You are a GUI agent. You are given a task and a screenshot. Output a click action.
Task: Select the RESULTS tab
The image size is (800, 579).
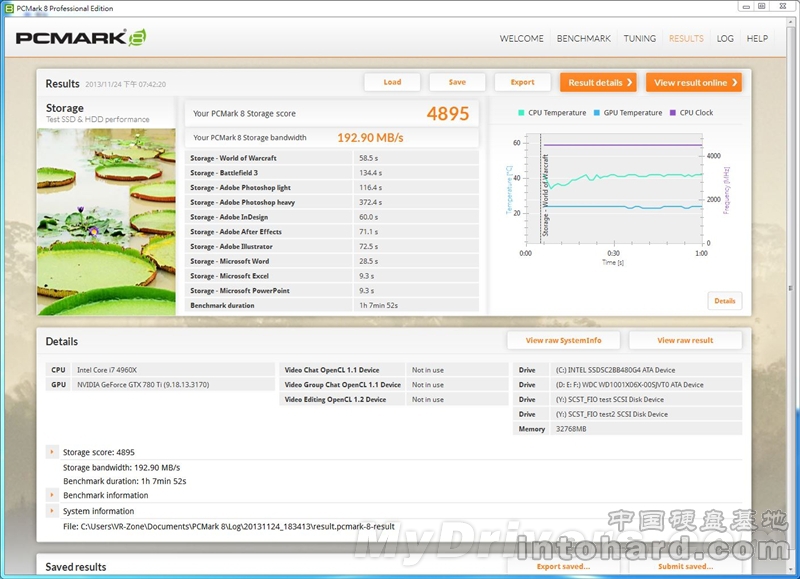686,38
